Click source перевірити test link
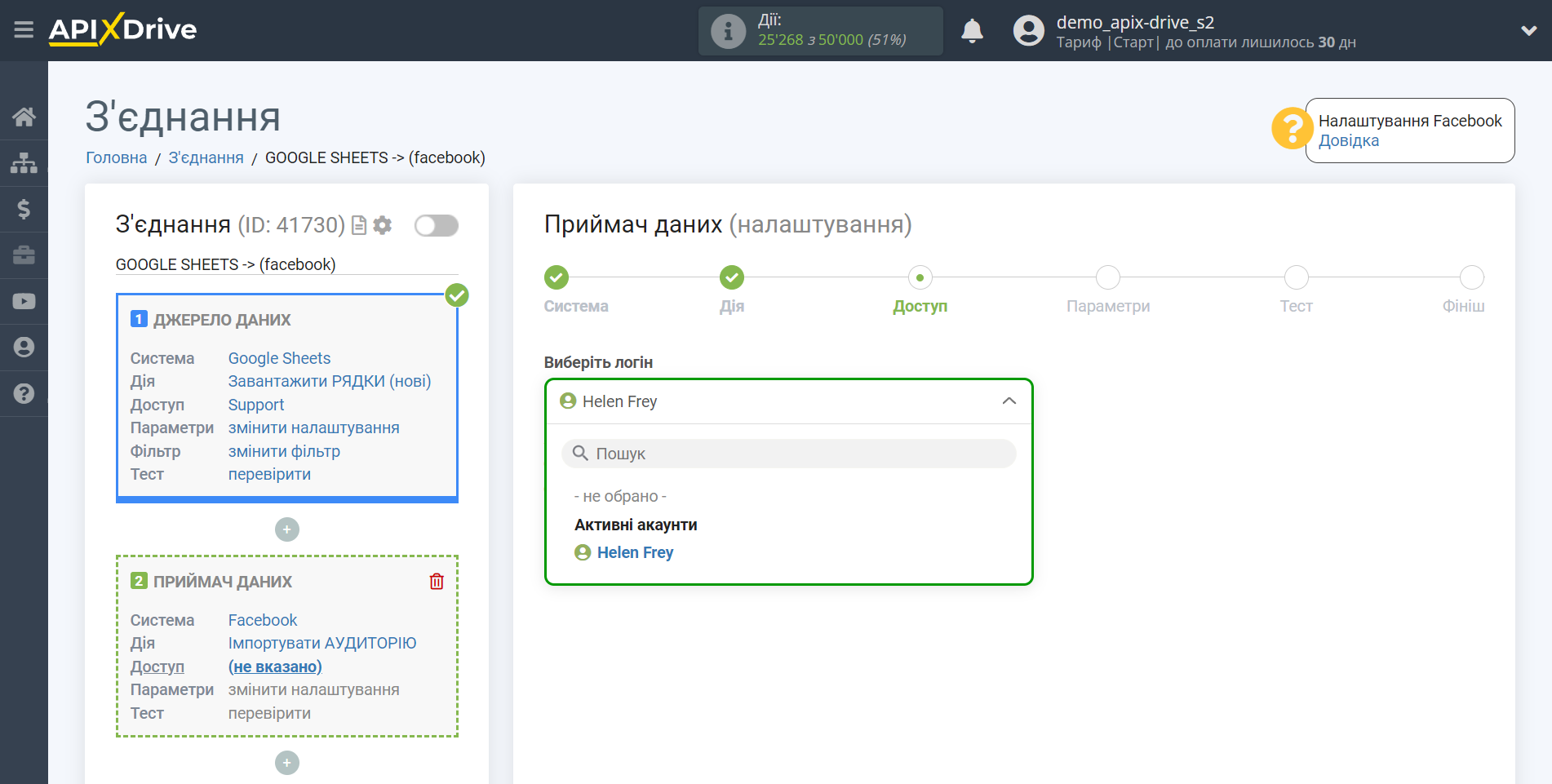The height and width of the screenshot is (784, 1552). 269,474
